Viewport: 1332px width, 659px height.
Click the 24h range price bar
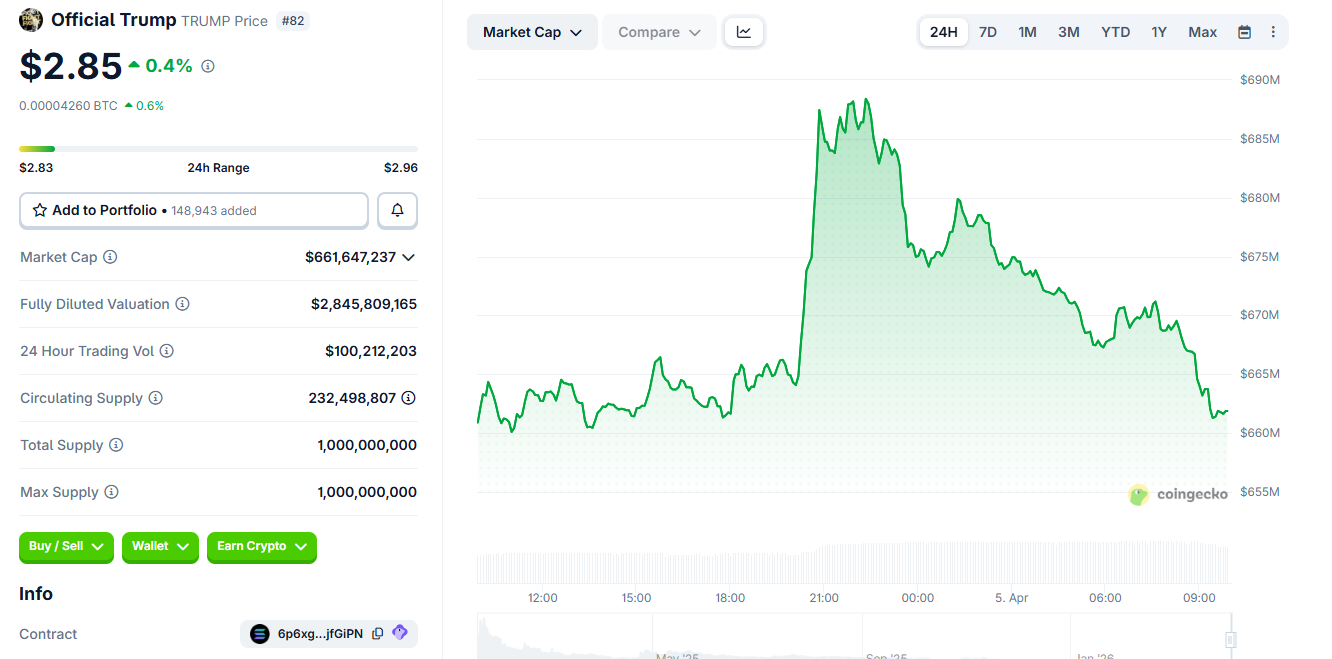pyautogui.click(x=218, y=147)
